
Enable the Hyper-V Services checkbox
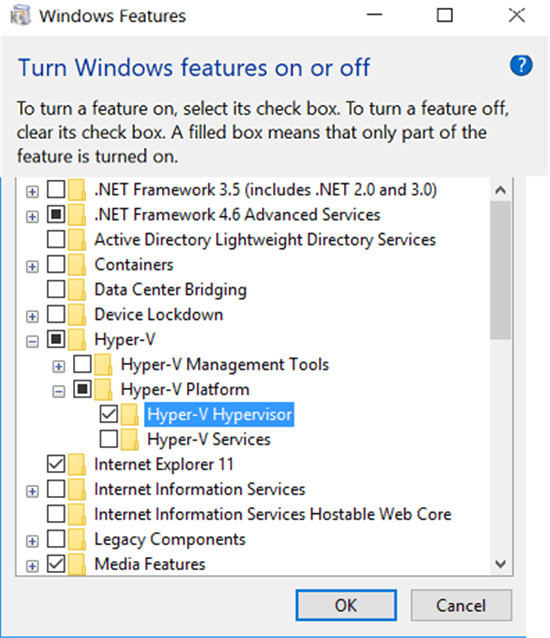coord(109,439)
